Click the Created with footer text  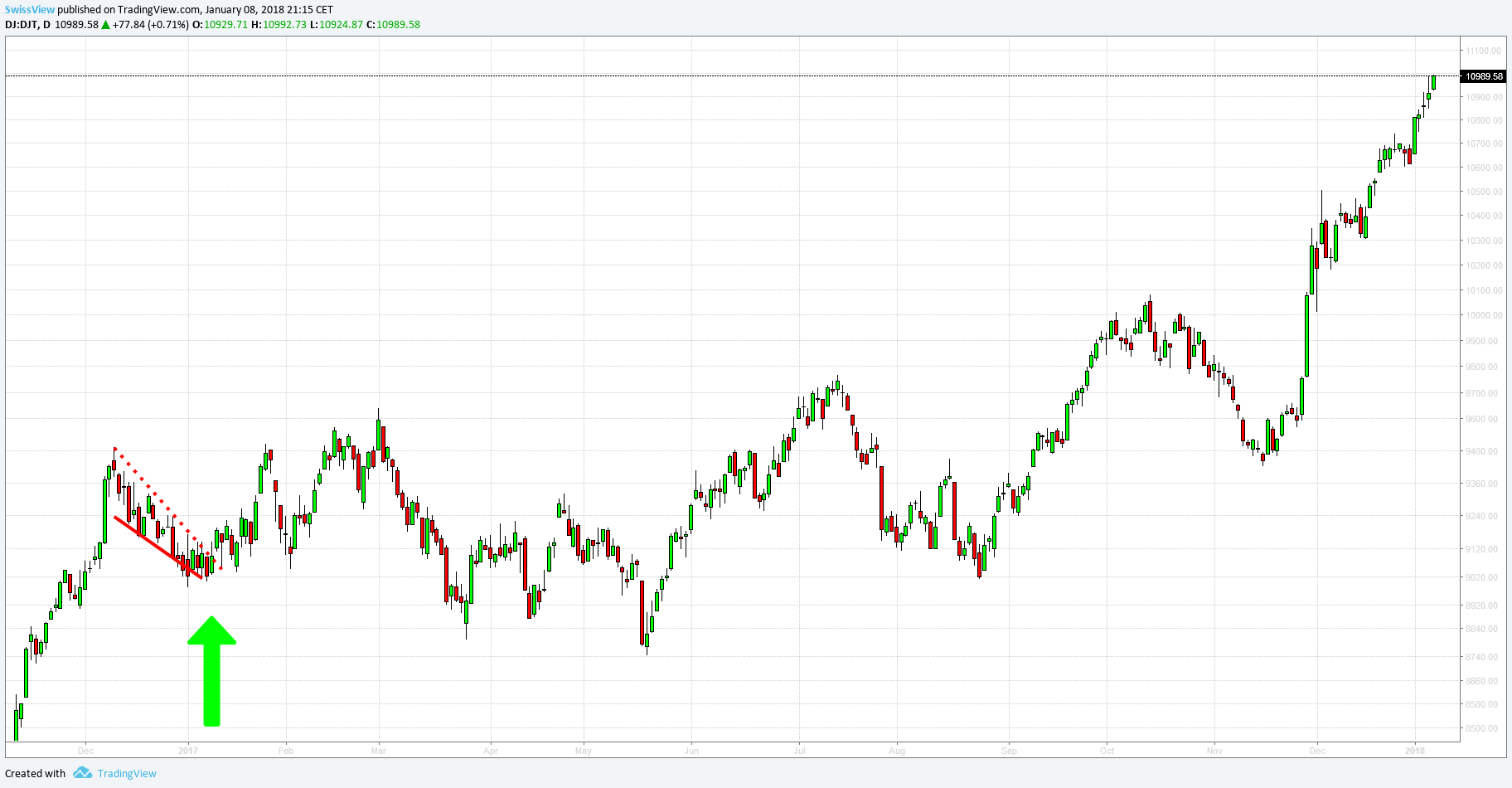click(36, 773)
